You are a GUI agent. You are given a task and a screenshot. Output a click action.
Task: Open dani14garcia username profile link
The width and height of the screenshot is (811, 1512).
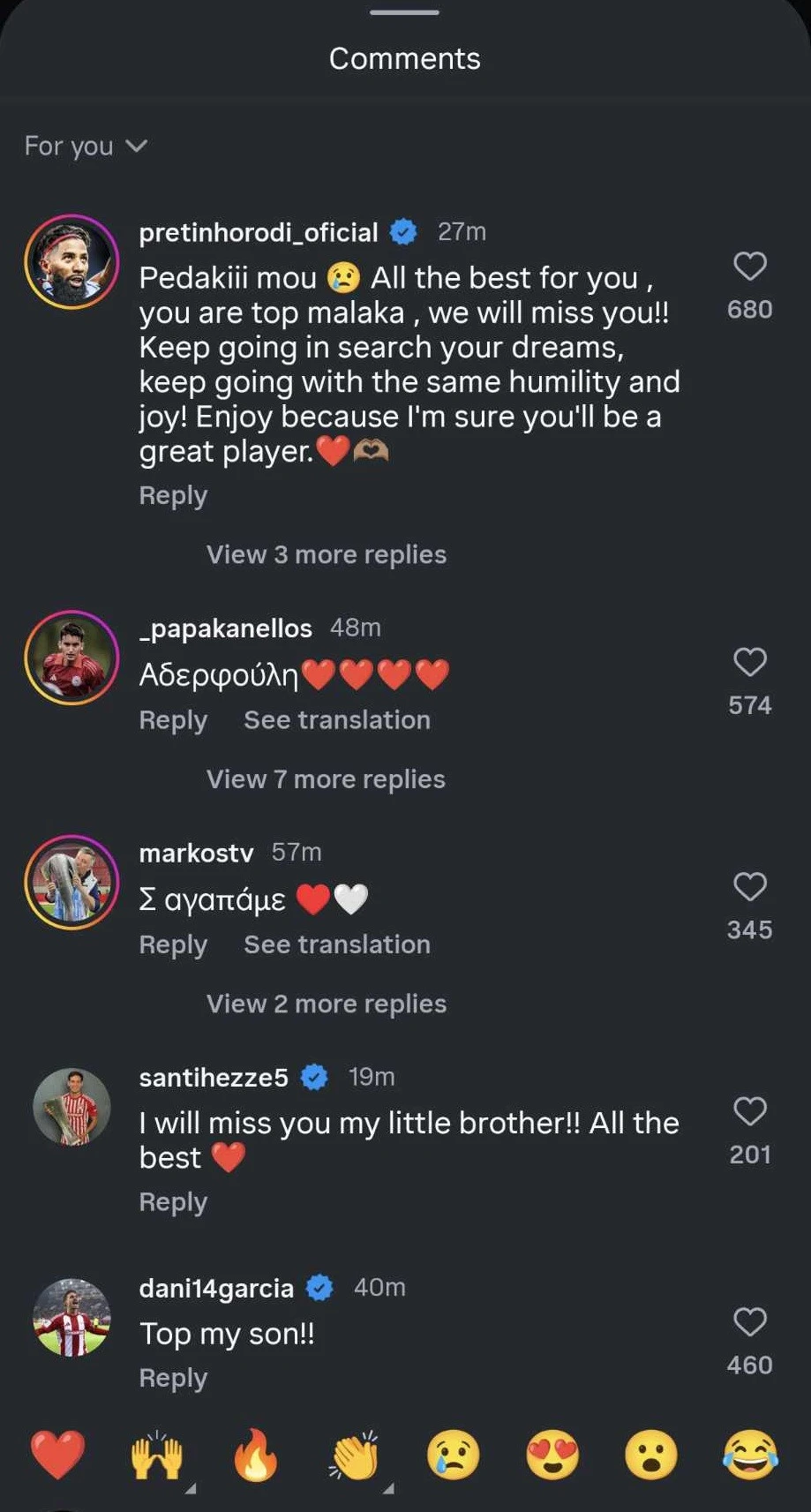[216, 1288]
